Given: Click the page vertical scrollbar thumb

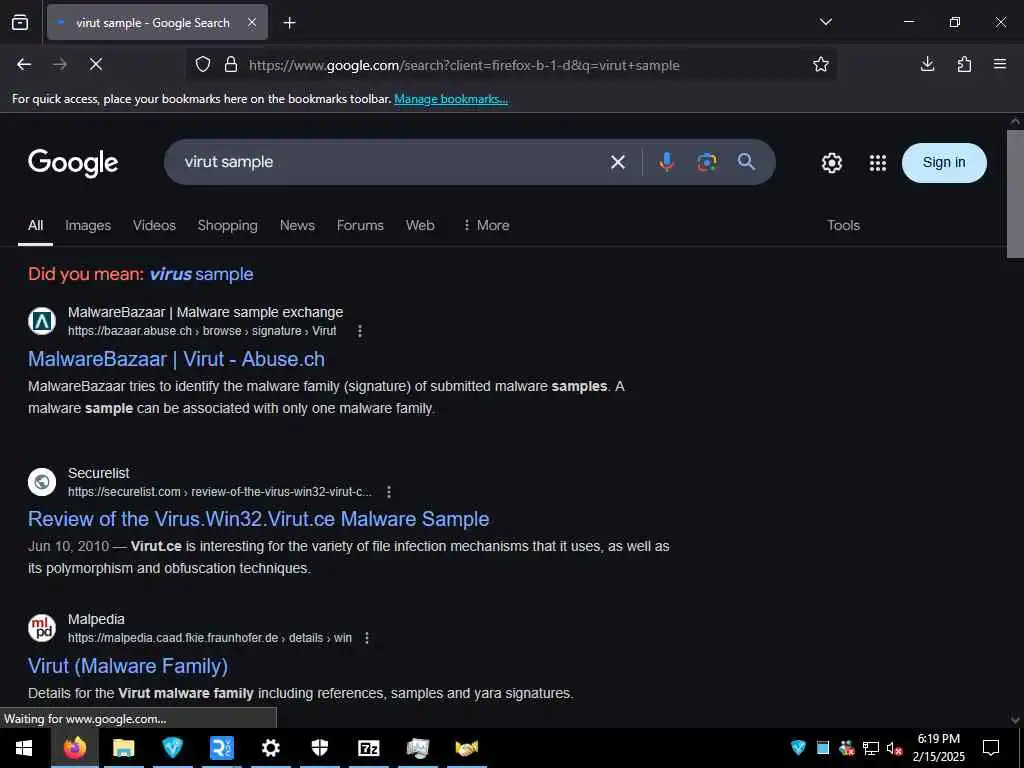Looking at the screenshot, I should [1015, 194].
